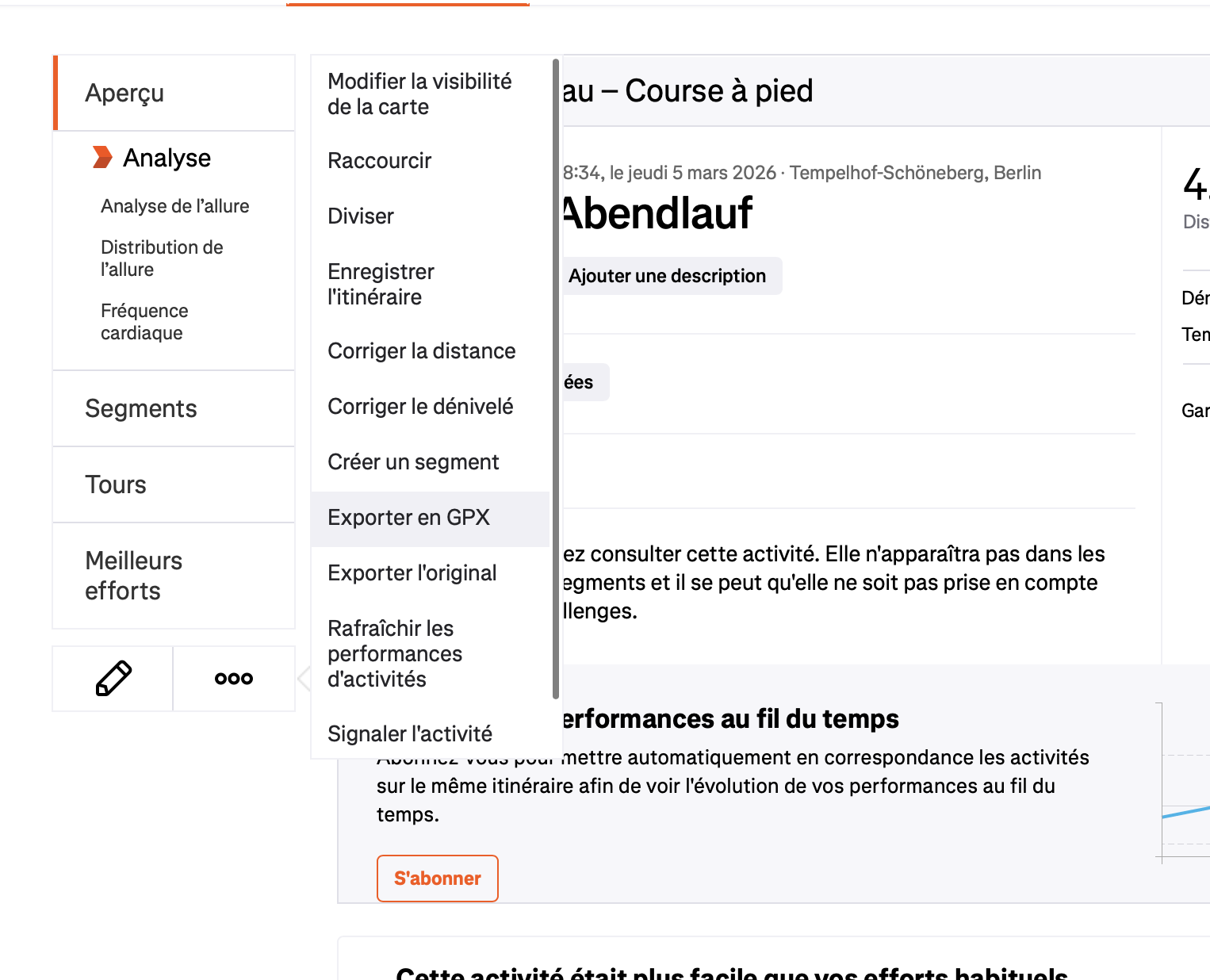Open Modifier la visibilité de la carte
This screenshot has height=980, width=1210.
419,93
